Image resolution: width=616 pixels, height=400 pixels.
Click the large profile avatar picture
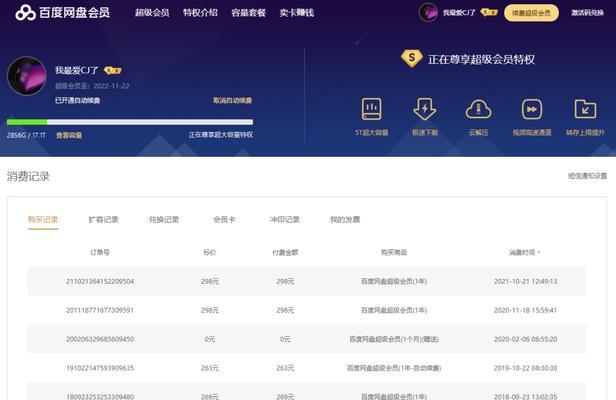point(27,76)
